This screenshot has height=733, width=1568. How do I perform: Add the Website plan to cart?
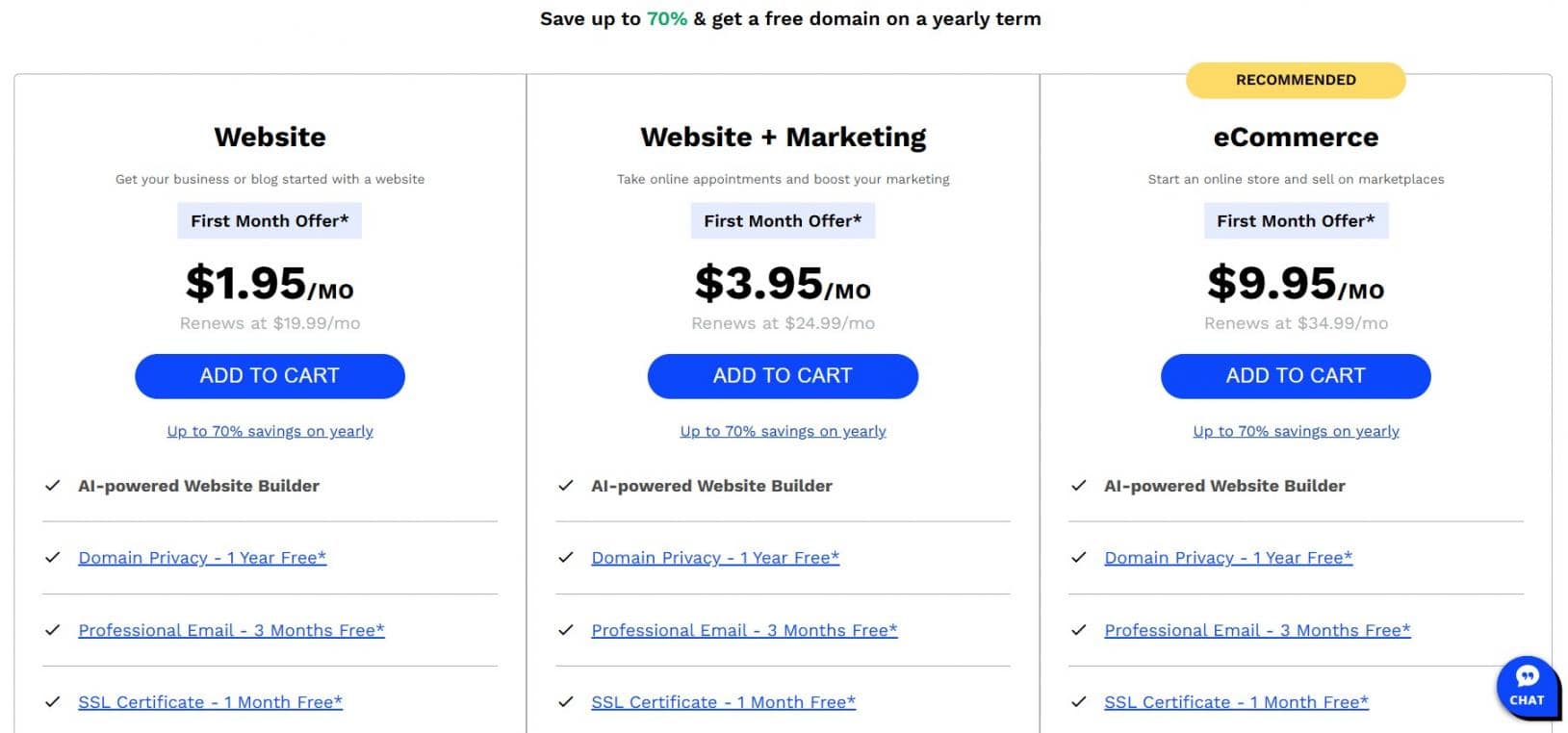270,376
